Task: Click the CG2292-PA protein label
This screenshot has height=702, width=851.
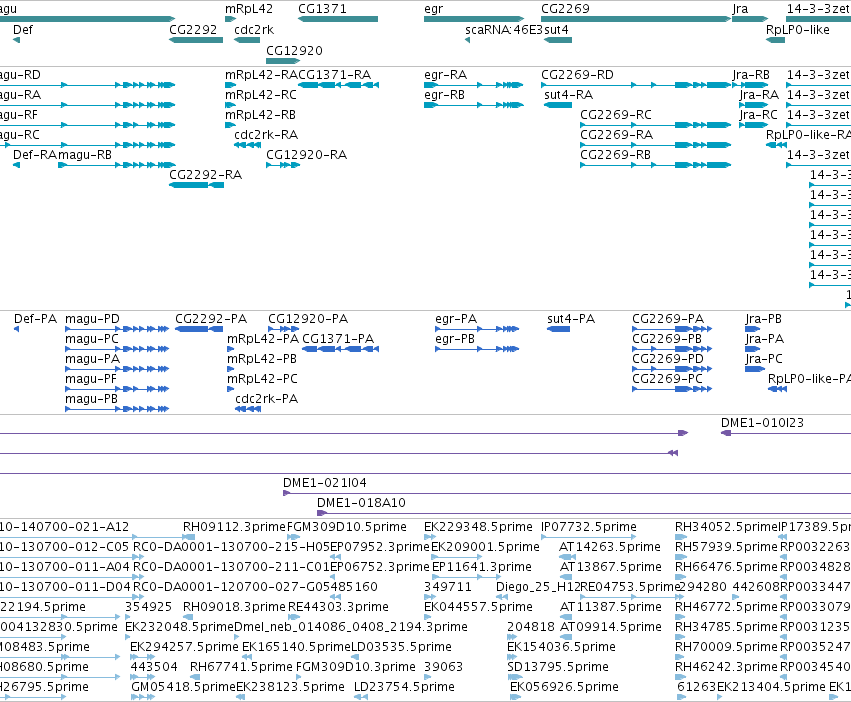Action: pyautogui.click(x=211, y=319)
